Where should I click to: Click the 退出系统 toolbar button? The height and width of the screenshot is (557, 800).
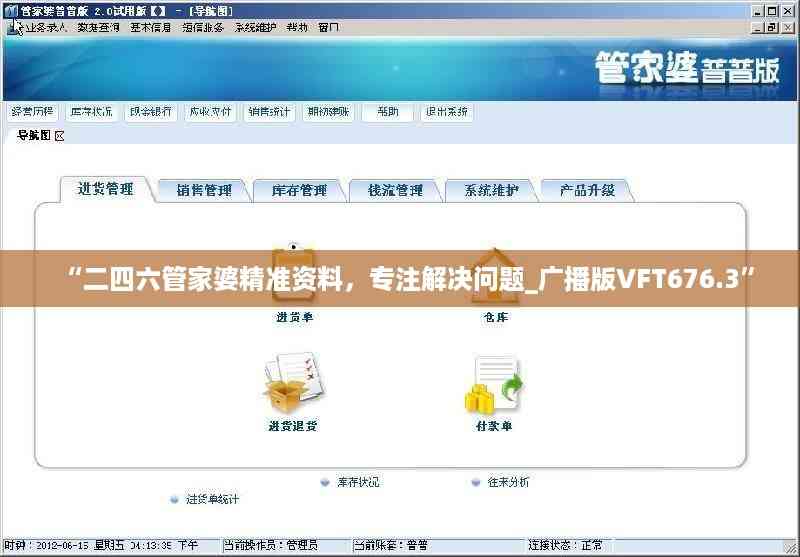[x=446, y=112]
